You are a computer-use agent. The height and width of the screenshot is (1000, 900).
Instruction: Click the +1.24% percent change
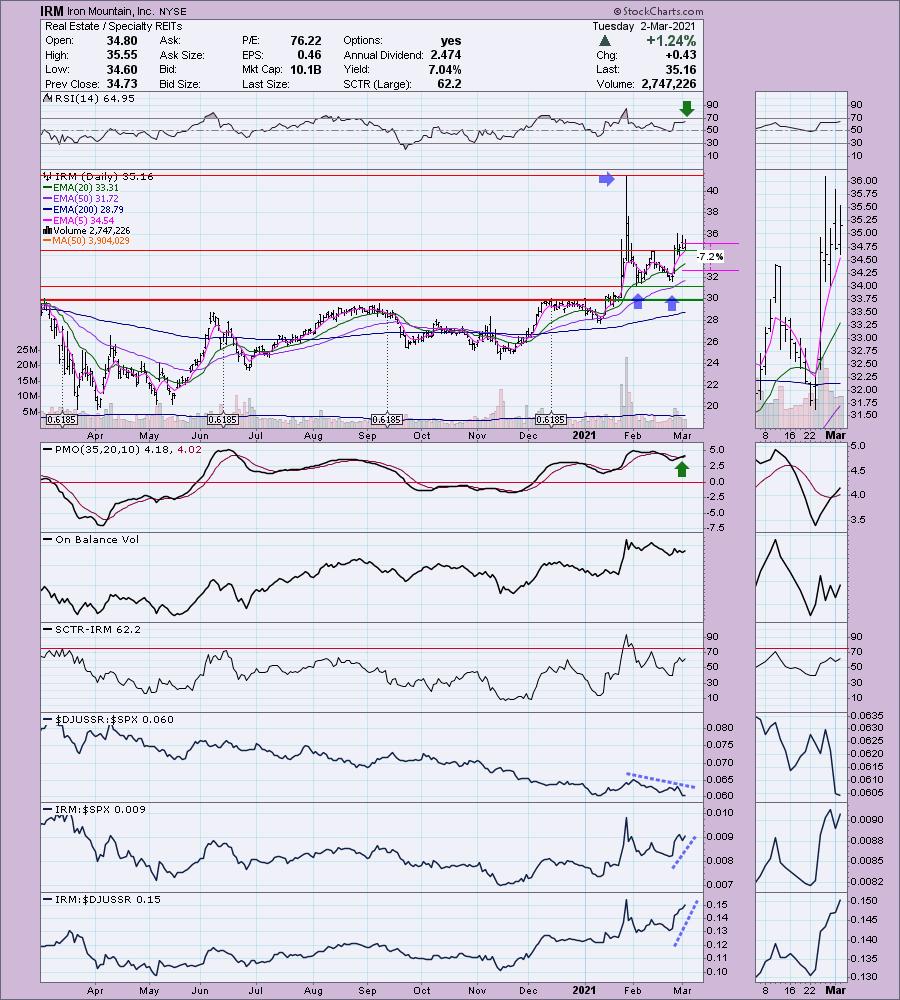[x=670, y=41]
